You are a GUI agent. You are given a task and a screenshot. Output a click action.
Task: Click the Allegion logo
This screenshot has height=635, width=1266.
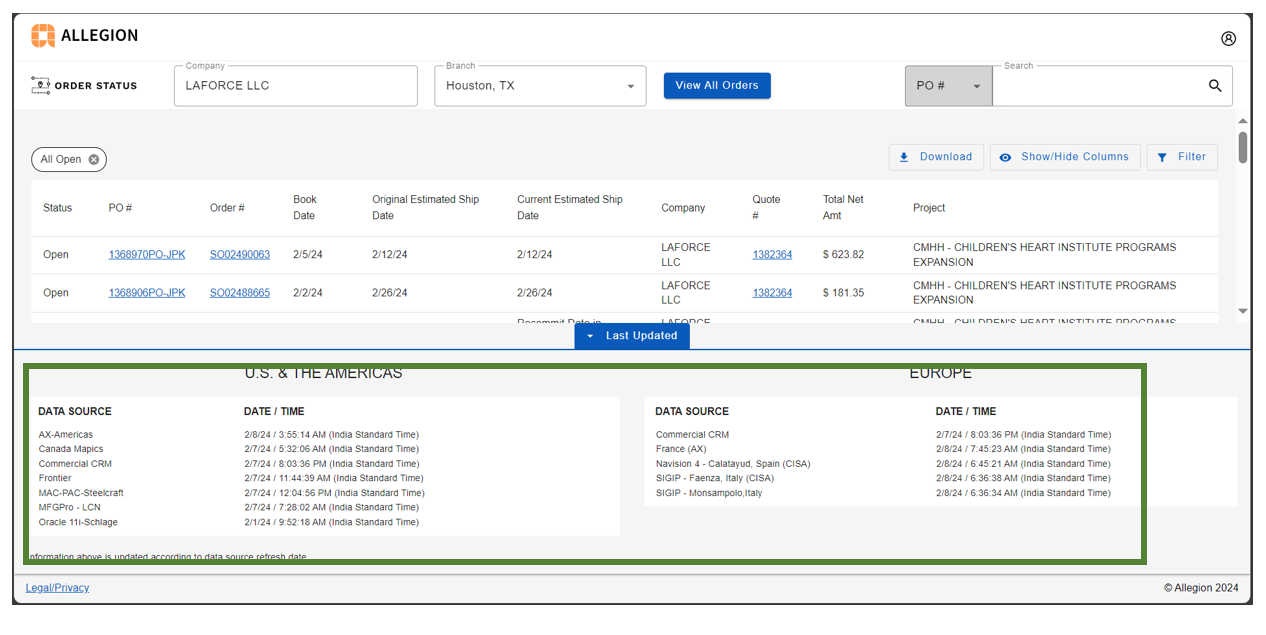(x=85, y=36)
